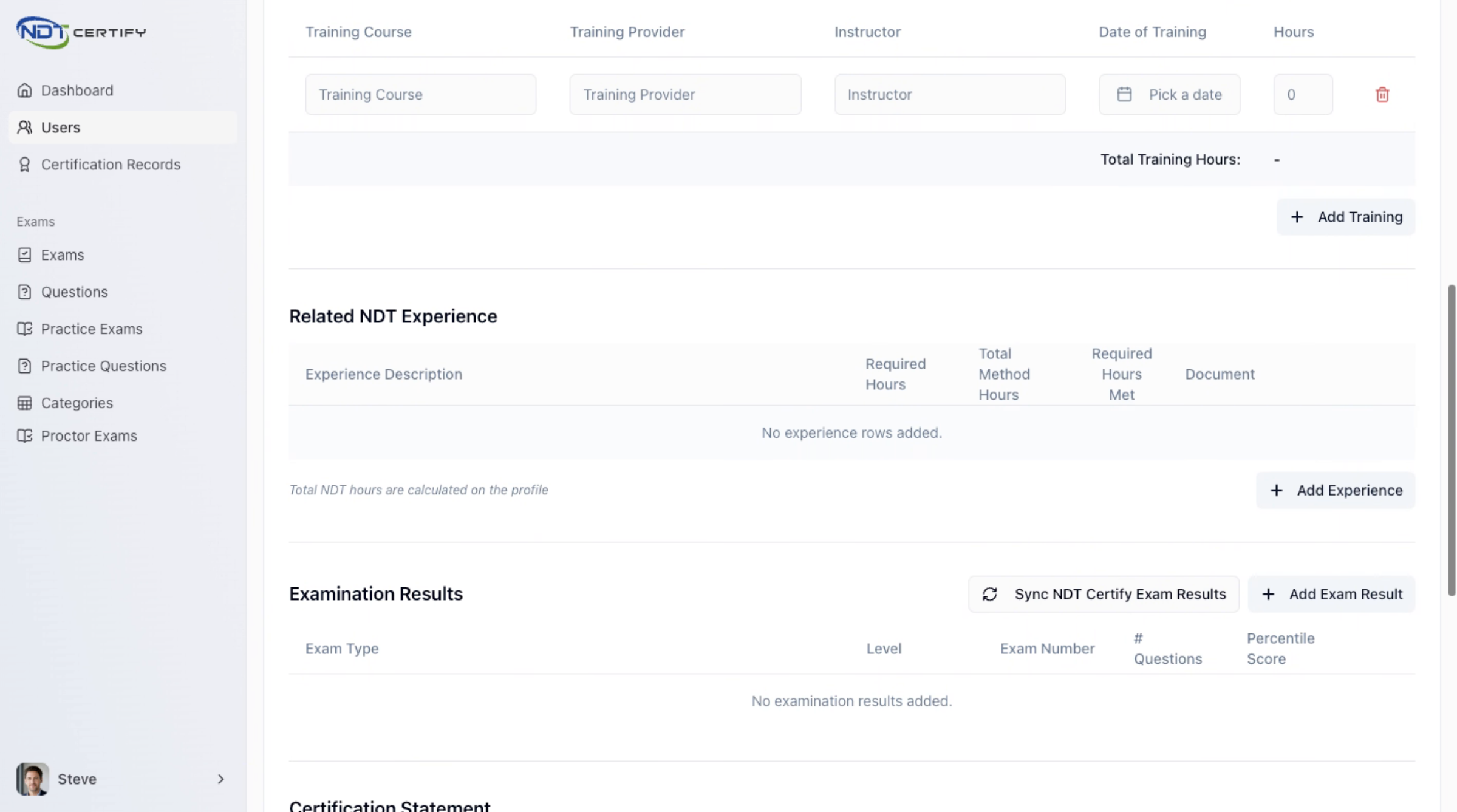Click the Dashboard home icon
Viewport: 1457px width, 812px height.
pyautogui.click(x=24, y=90)
